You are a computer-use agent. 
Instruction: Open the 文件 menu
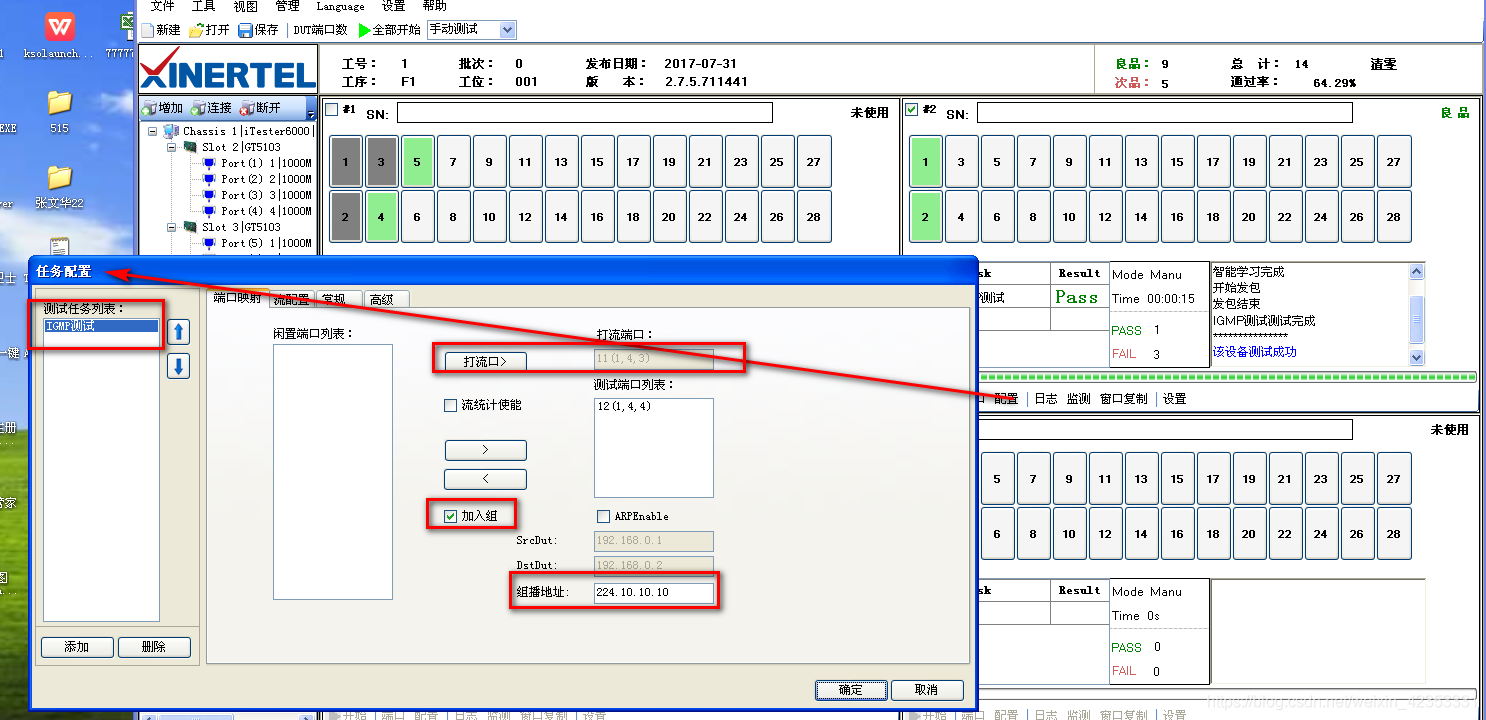(x=162, y=6)
